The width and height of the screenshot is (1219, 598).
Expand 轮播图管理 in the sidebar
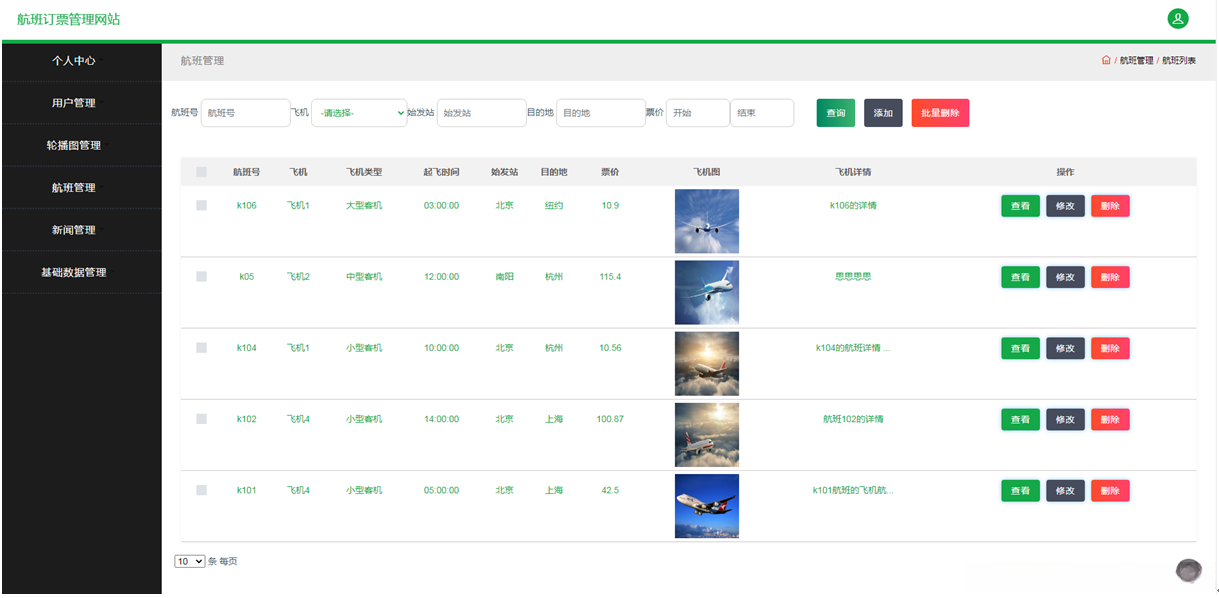[x=81, y=145]
